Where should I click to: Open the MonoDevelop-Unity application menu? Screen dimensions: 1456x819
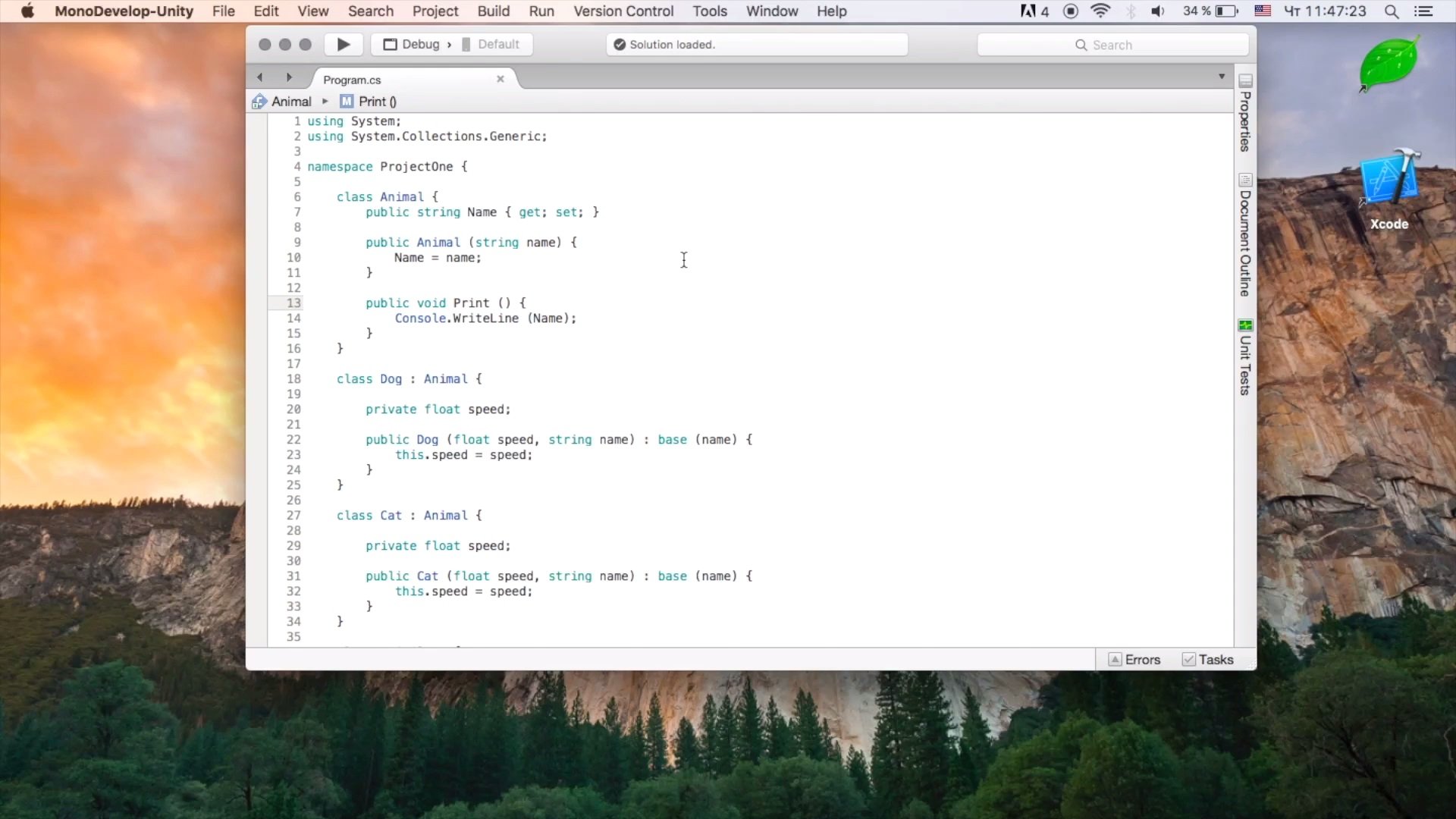124,11
